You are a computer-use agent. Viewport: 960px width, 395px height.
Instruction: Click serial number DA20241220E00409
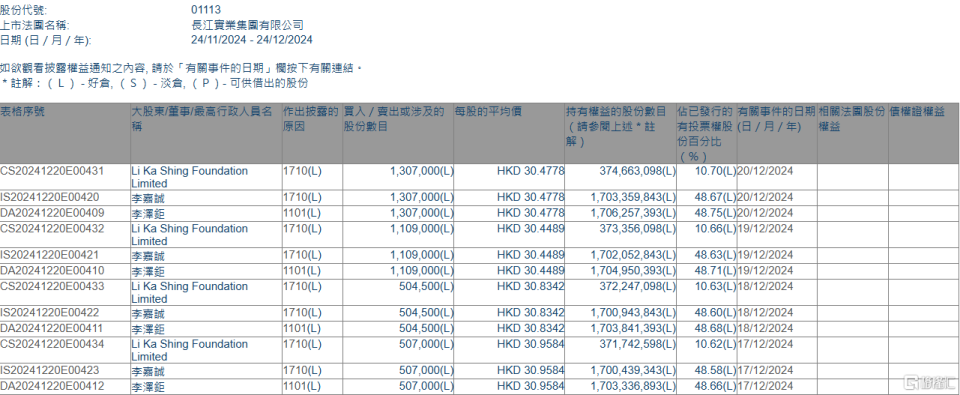coord(53,213)
